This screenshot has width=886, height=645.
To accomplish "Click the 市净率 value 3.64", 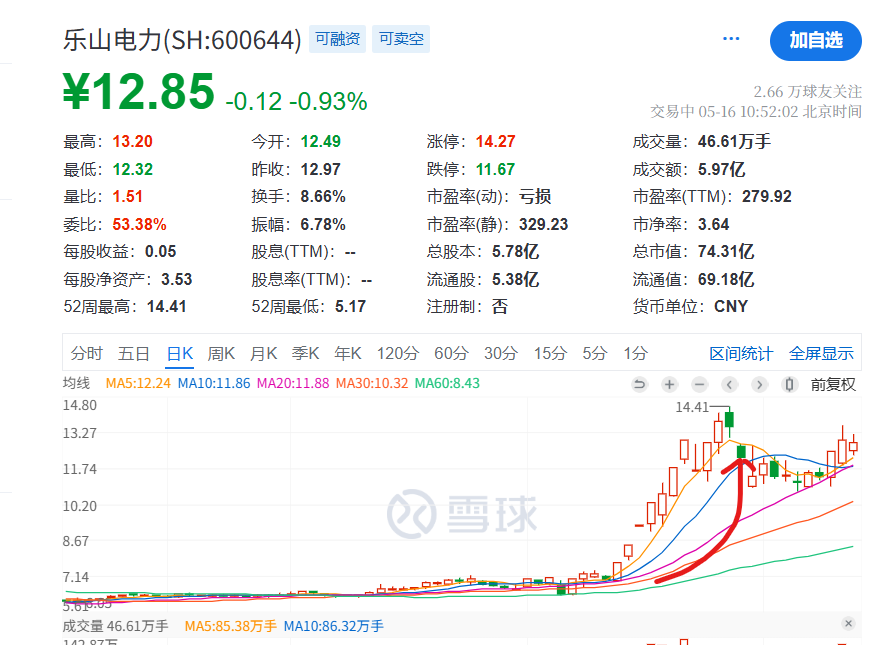I will tap(713, 224).
